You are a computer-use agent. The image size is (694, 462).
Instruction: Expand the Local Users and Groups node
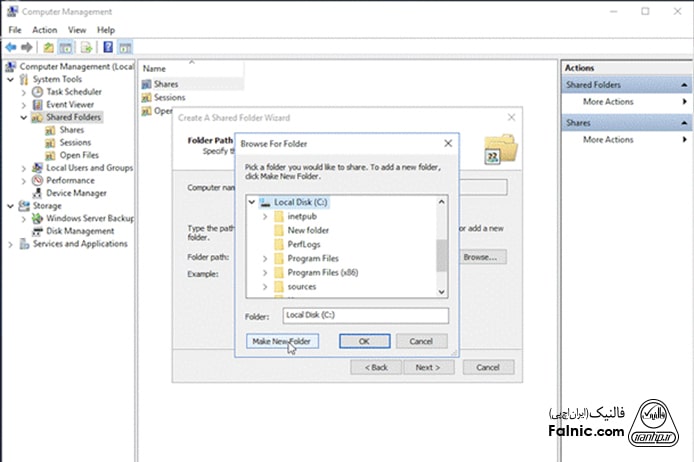coord(25,168)
